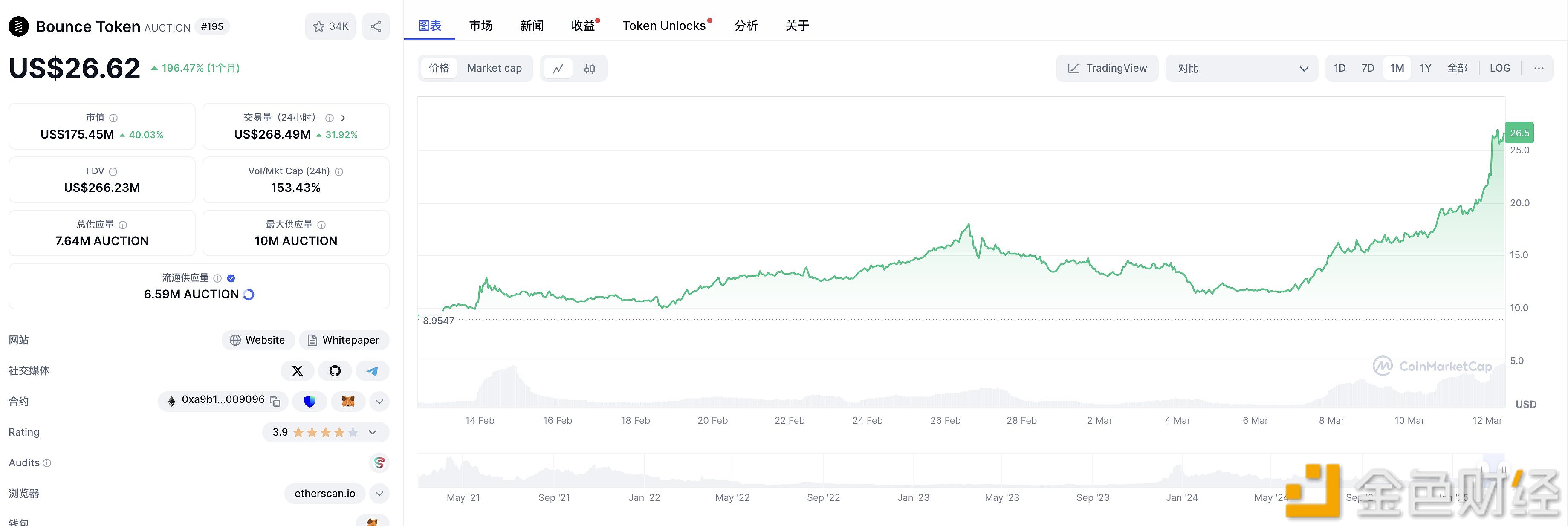The height and width of the screenshot is (526, 1568).
Task: Copy the contract address 0xa9b1...009096
Action: tap(275, 401)
